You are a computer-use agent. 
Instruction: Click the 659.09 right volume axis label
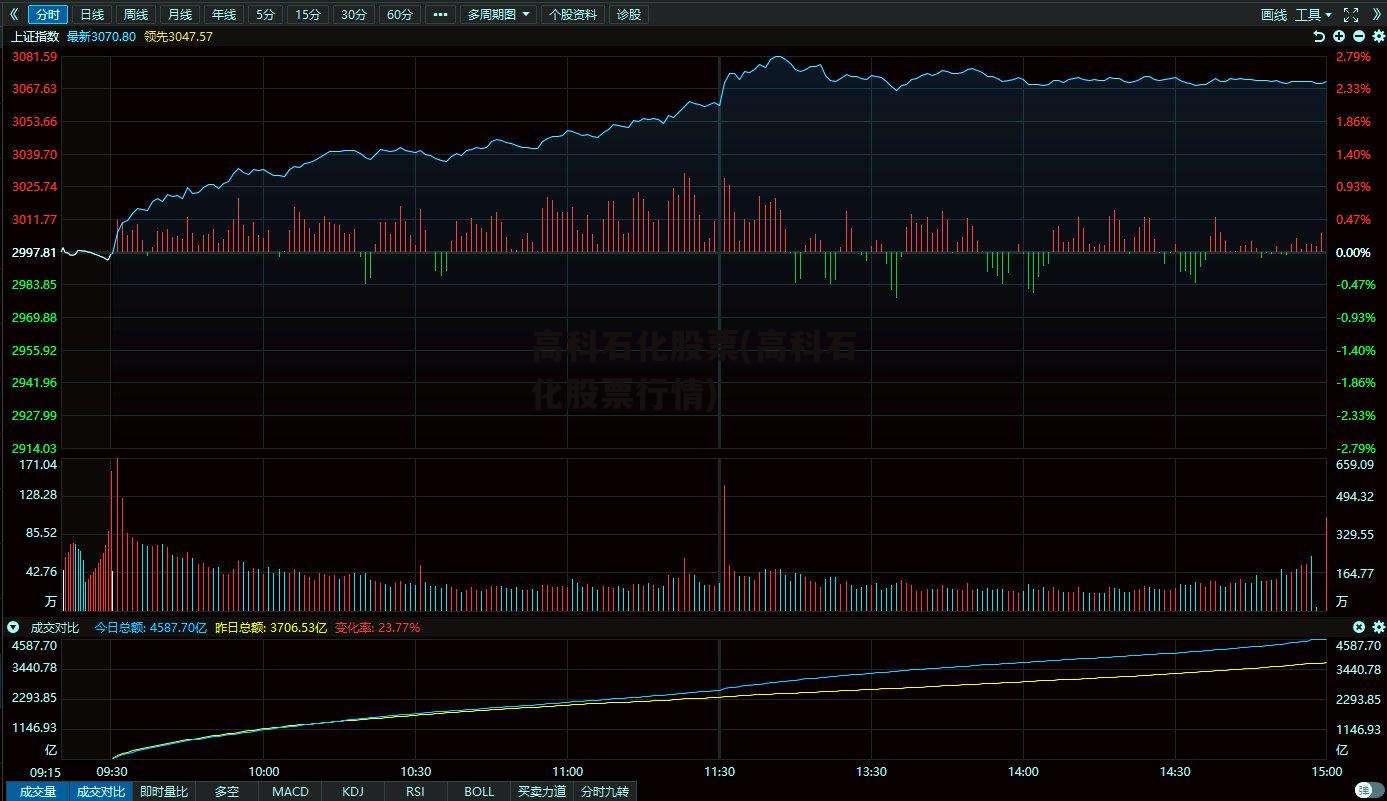pos(1354,465)
